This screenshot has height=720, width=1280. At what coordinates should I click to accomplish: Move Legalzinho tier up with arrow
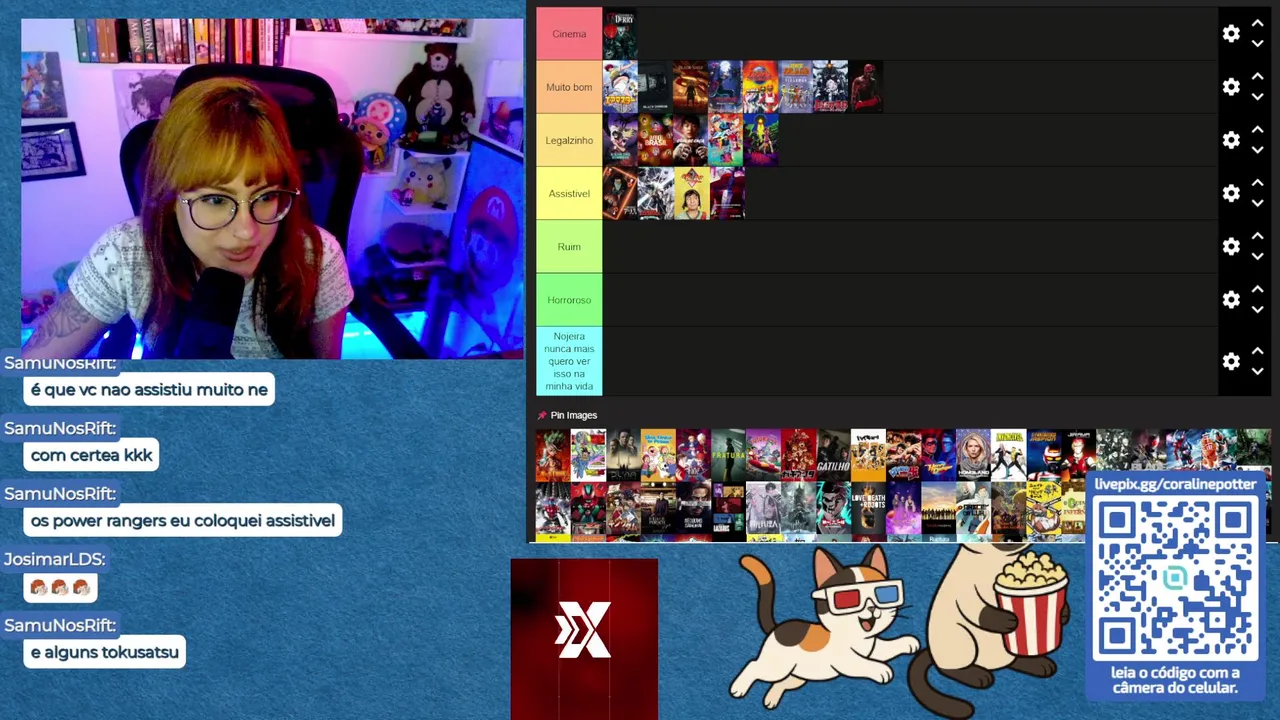coord(1258,130)
